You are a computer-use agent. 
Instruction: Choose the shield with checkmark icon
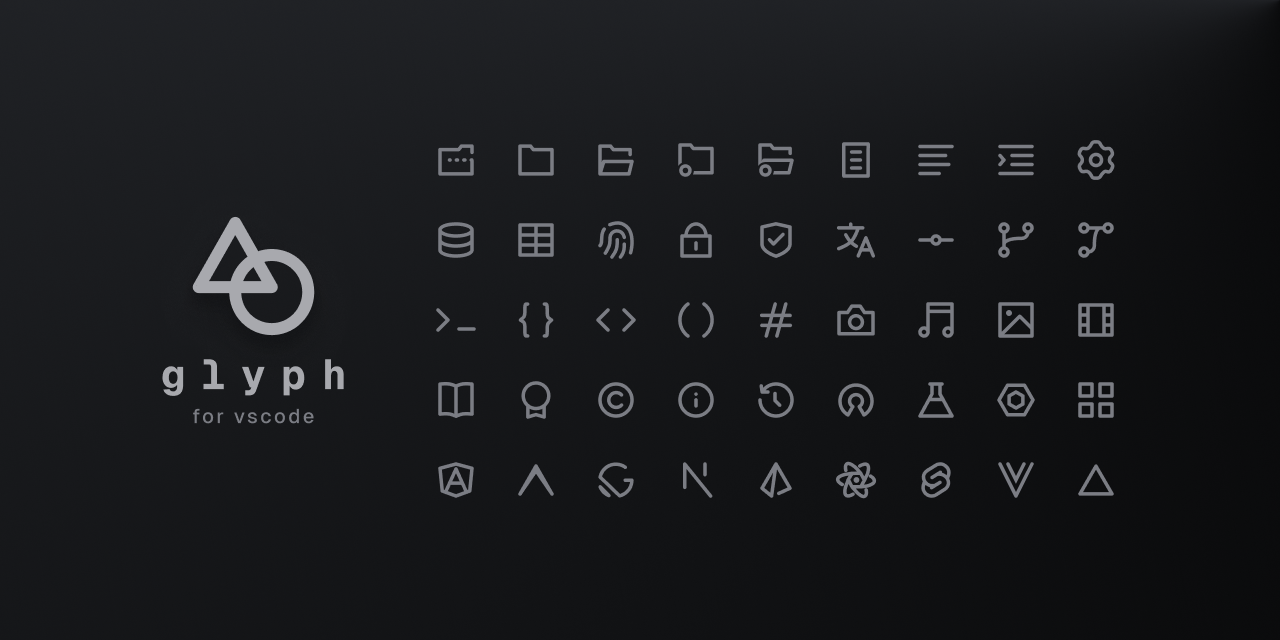(x=776, y=240)
